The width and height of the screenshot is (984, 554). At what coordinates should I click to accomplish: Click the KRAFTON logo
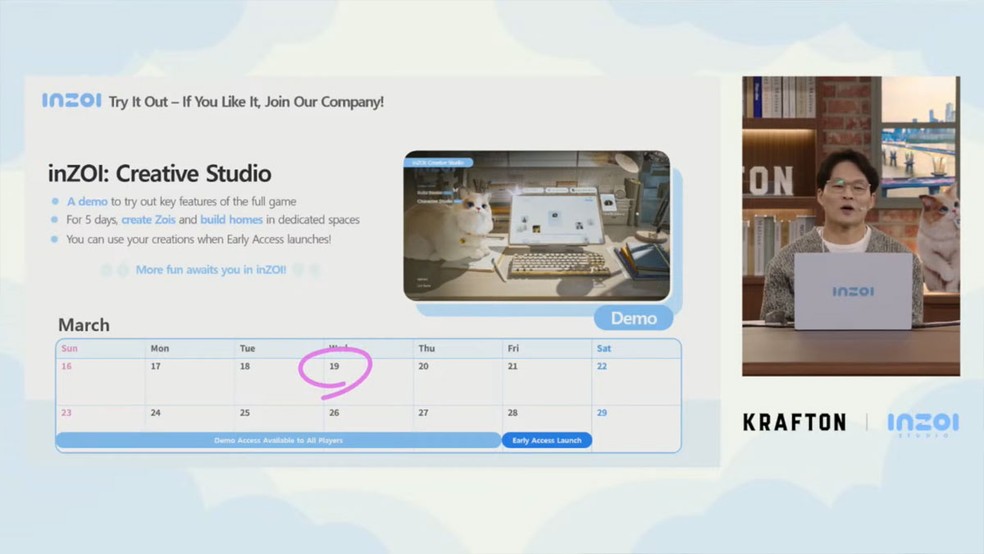click(794, 422)
